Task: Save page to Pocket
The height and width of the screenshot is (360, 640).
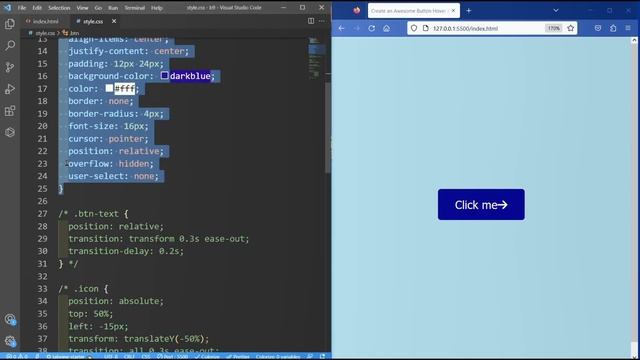Action: pos(598,28)
